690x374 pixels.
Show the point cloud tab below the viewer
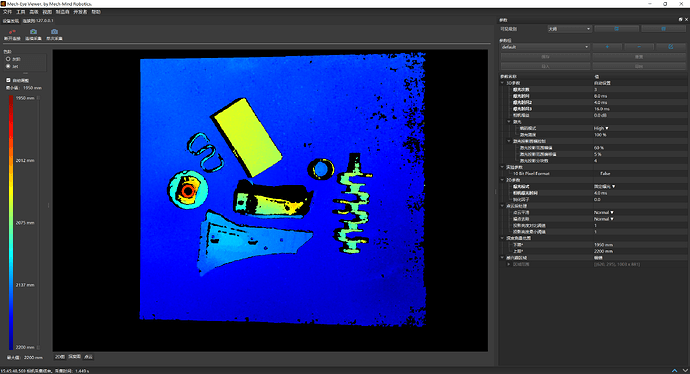pyautogui.click(x=88, y=357)
